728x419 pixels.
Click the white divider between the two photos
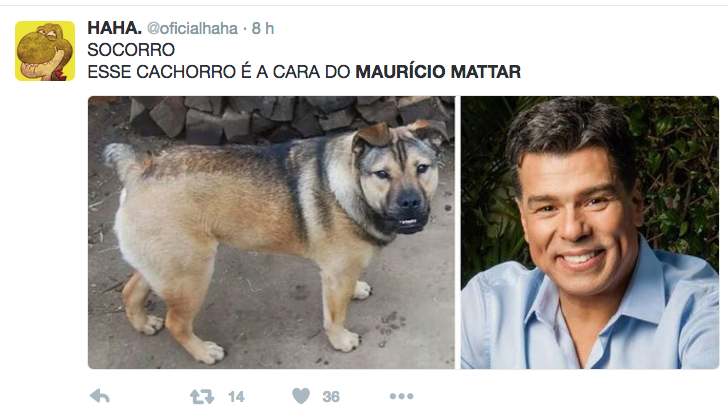click(x=458, y=232)
